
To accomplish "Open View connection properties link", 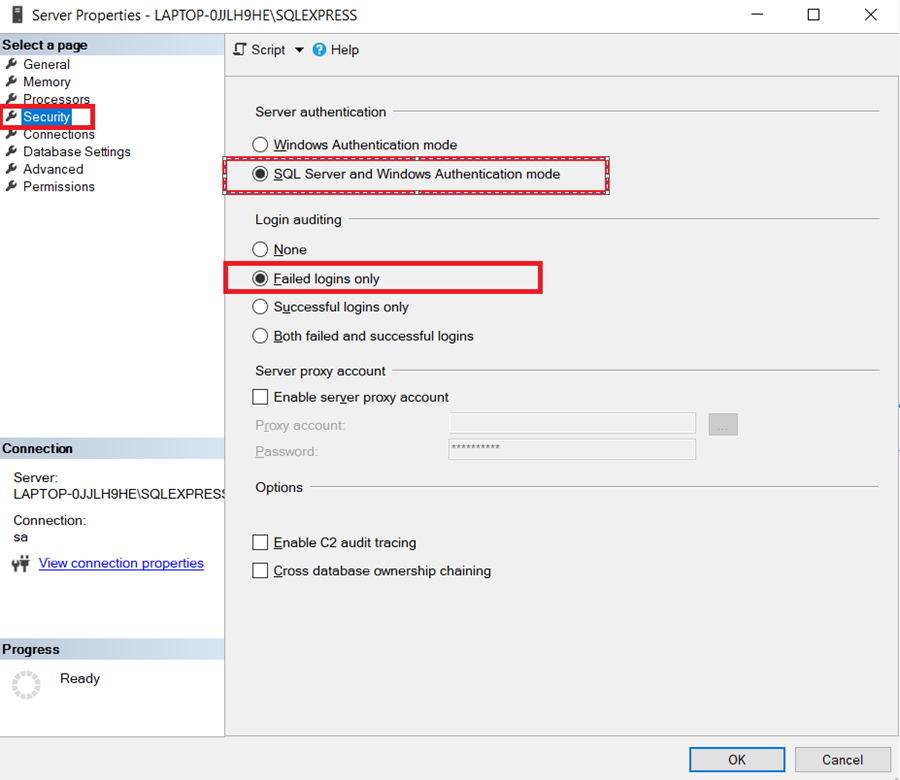I will (x=121, y=563).
